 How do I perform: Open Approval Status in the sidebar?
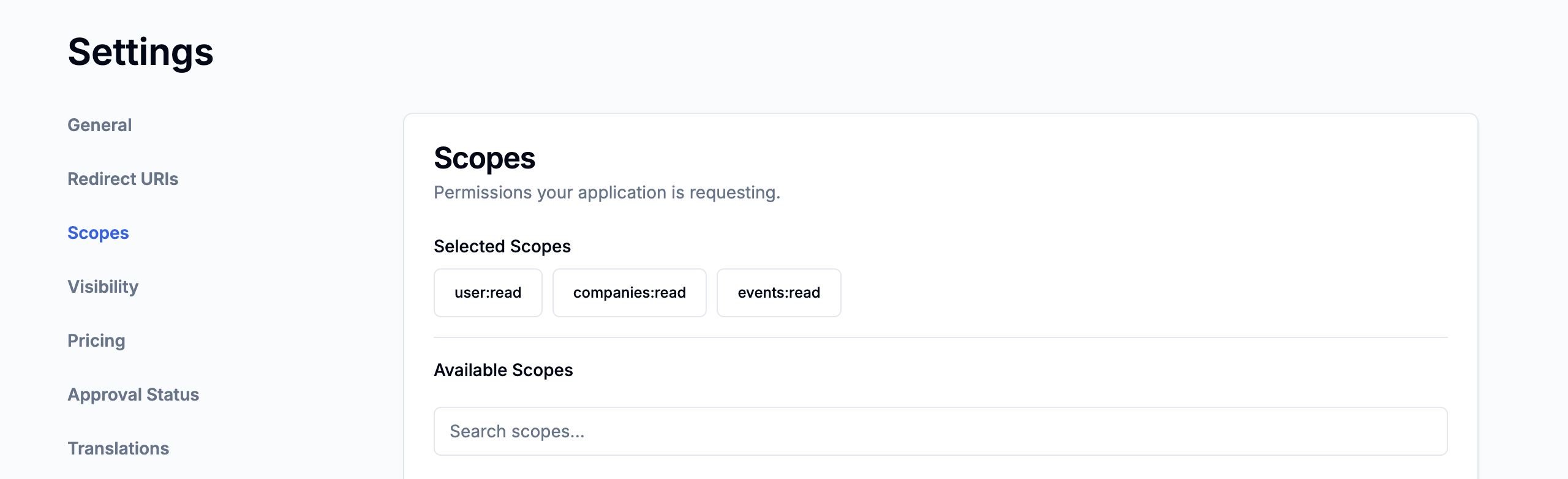133,394
